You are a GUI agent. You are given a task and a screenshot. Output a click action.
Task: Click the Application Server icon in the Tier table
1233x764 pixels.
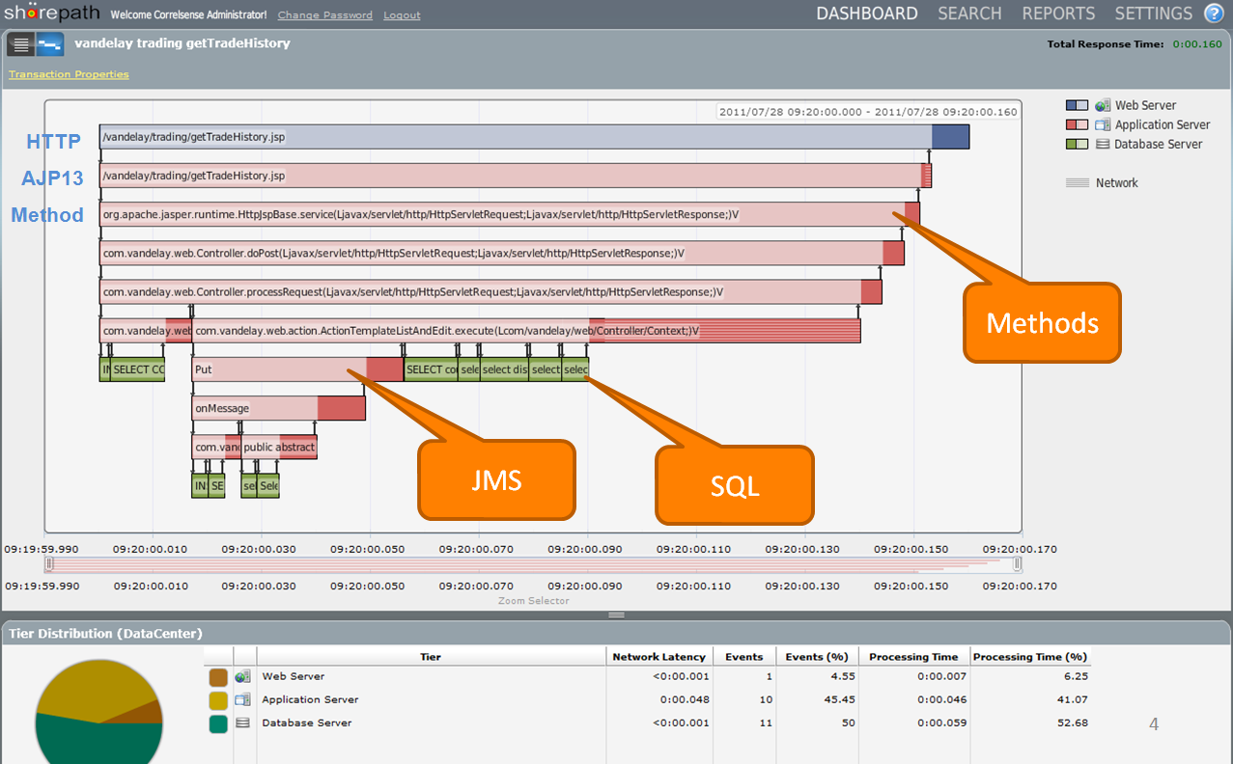243,700
